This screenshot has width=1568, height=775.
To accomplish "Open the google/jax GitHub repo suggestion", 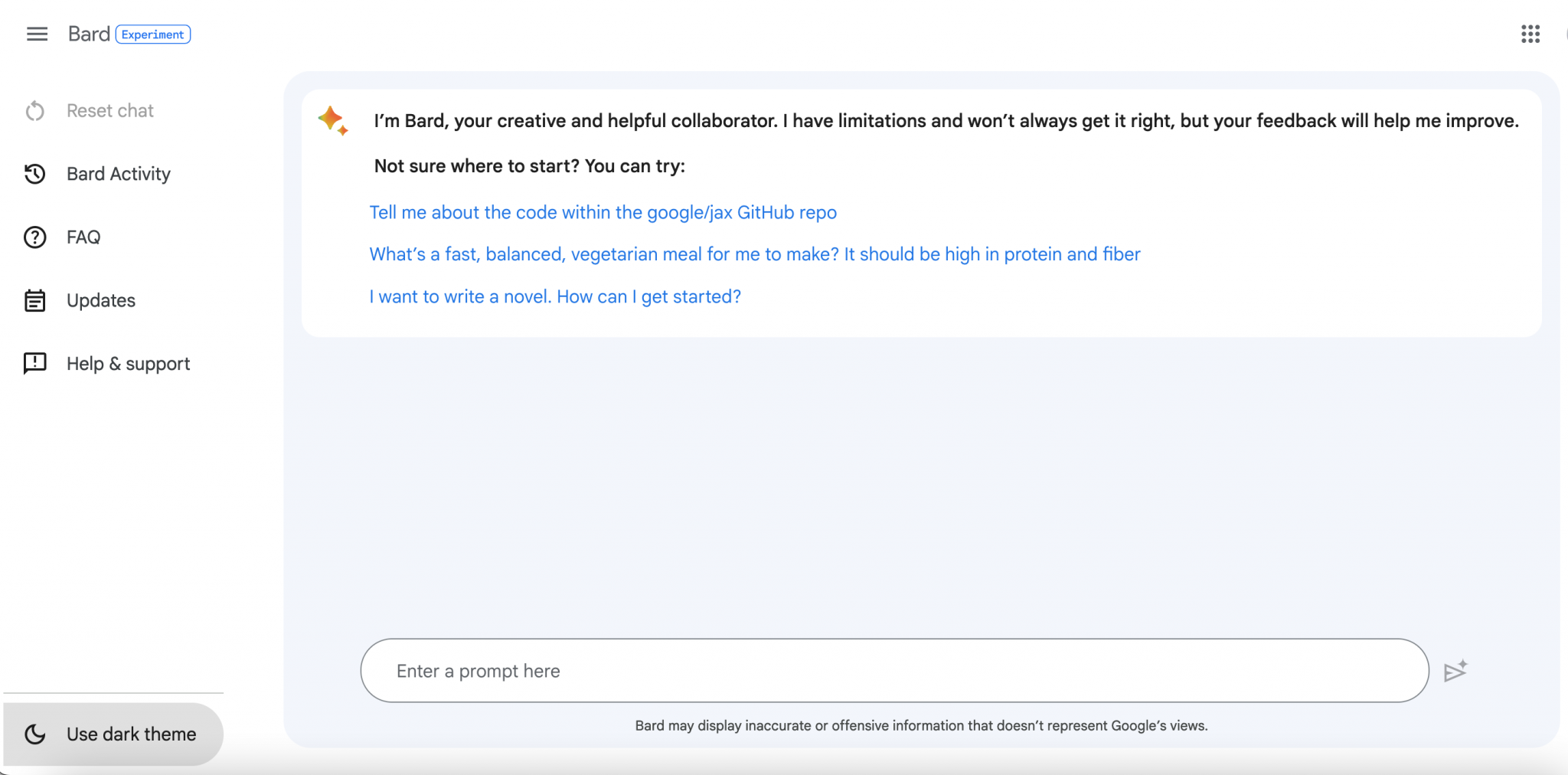I will pyautogui.click(x=603, y=212).
